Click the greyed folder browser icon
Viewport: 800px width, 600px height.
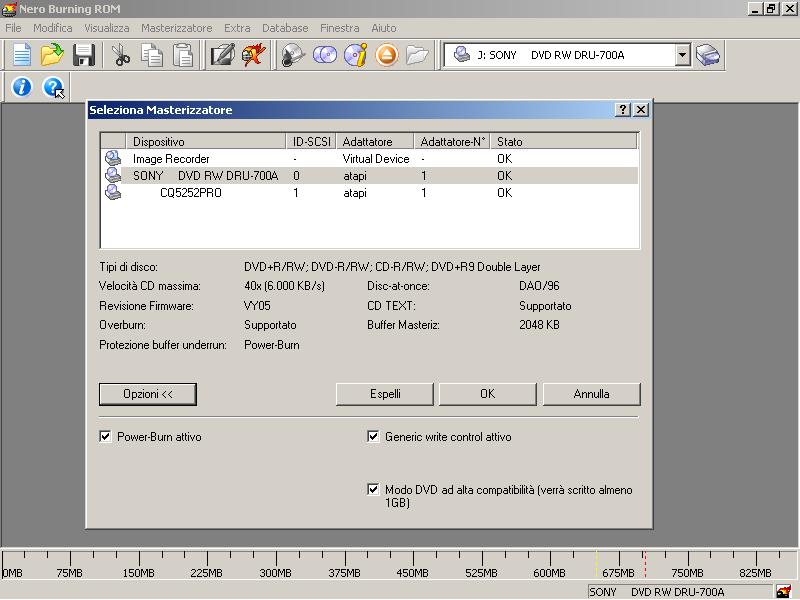tap(417, 55)
